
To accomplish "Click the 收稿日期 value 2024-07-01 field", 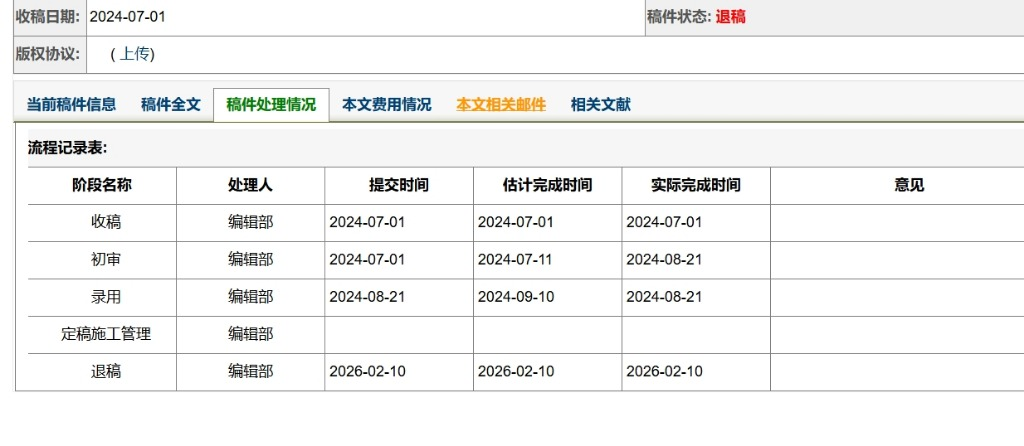I will coord(128,17).
